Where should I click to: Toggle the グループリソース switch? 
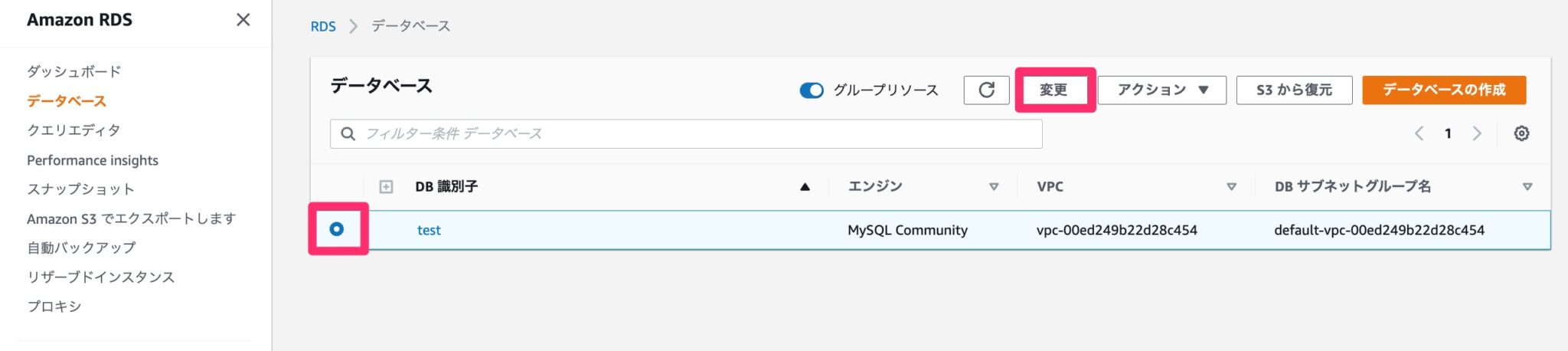[x=811, y=90]
